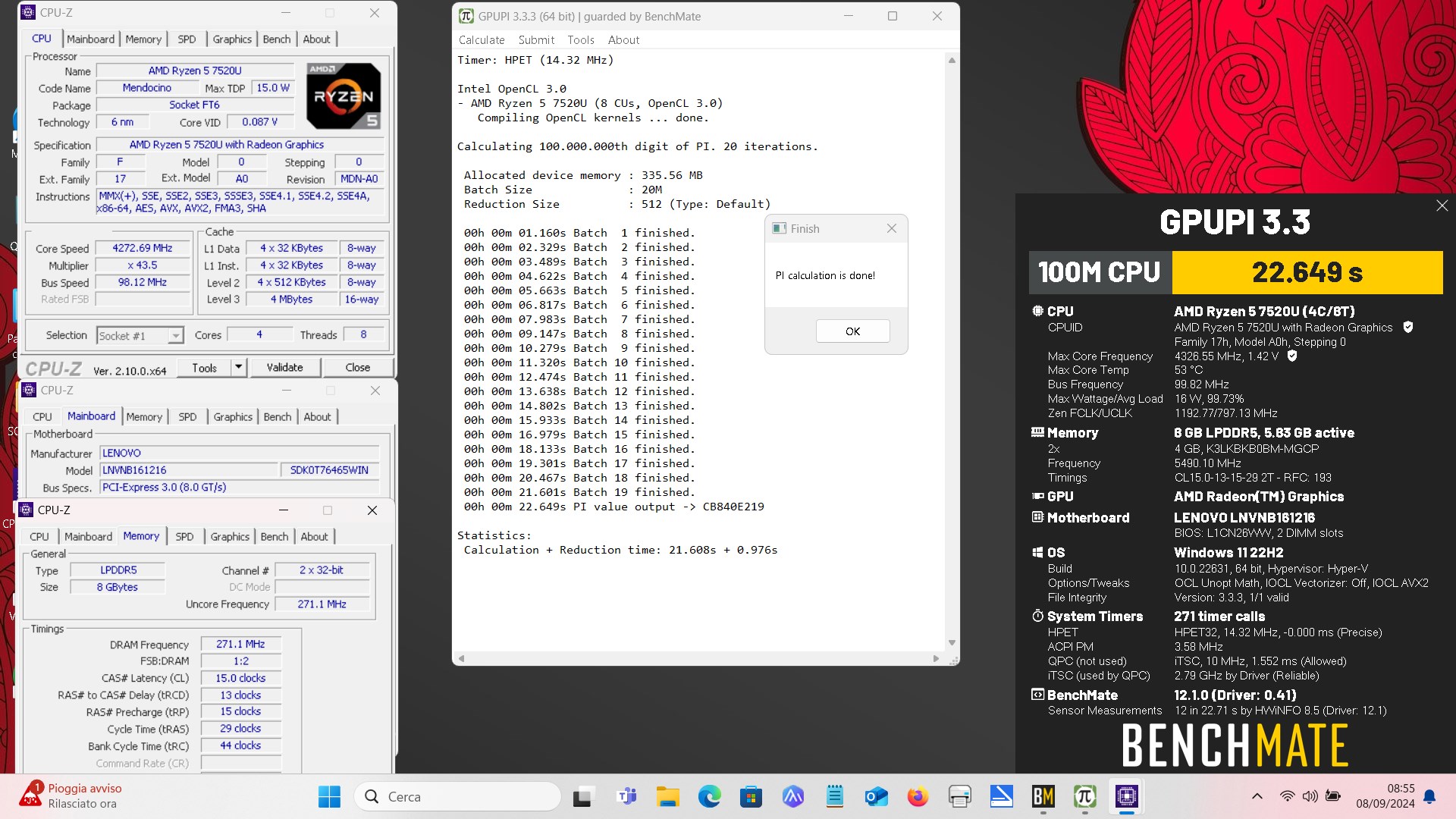Launch Firefox from the taskbar
Image resolution: width=1456 pixels, height=819 pixels.
918,797
